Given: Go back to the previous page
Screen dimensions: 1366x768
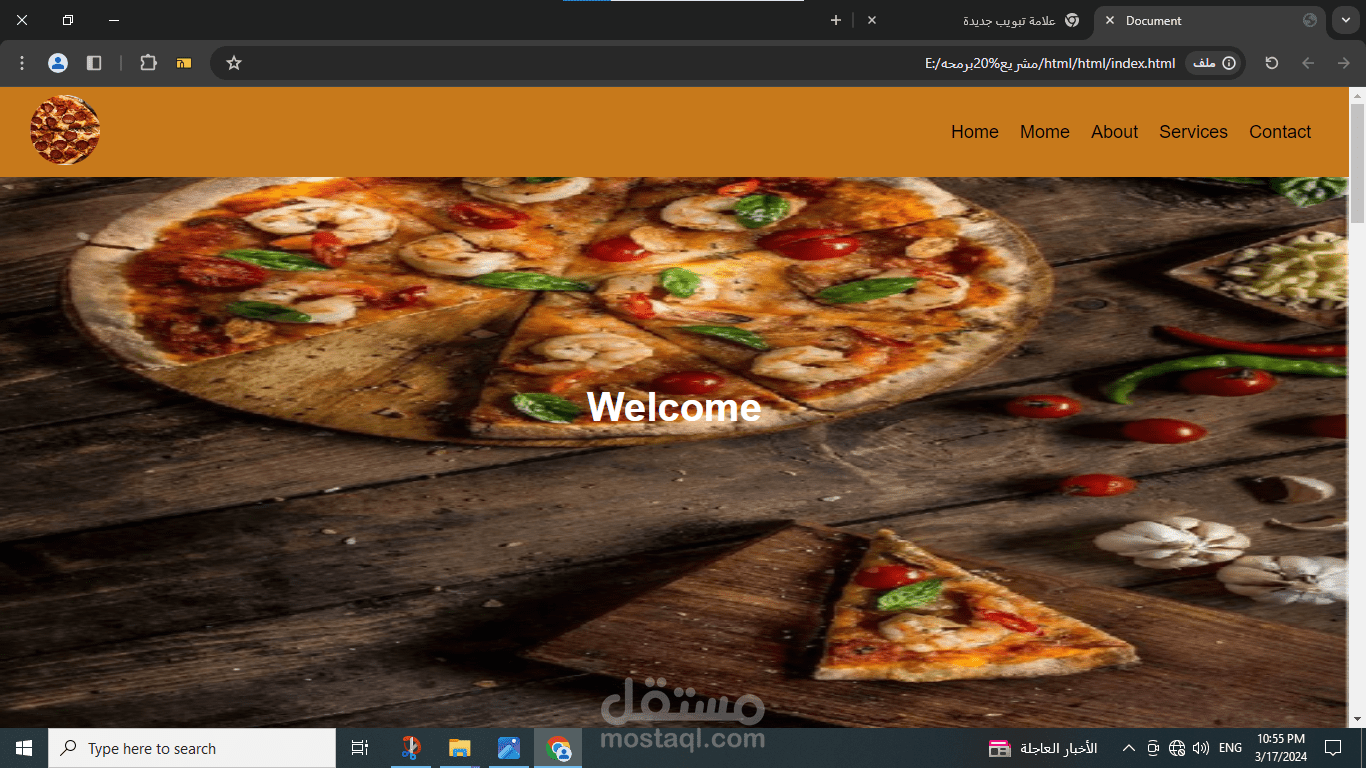Looking at the screenshot, I should tap(1308, 63).
